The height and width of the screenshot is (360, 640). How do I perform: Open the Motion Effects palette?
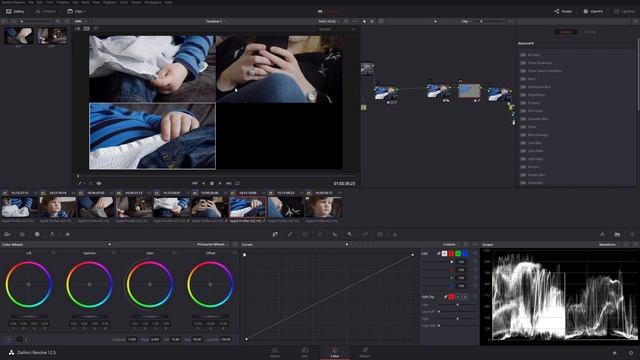coord(67,234)
